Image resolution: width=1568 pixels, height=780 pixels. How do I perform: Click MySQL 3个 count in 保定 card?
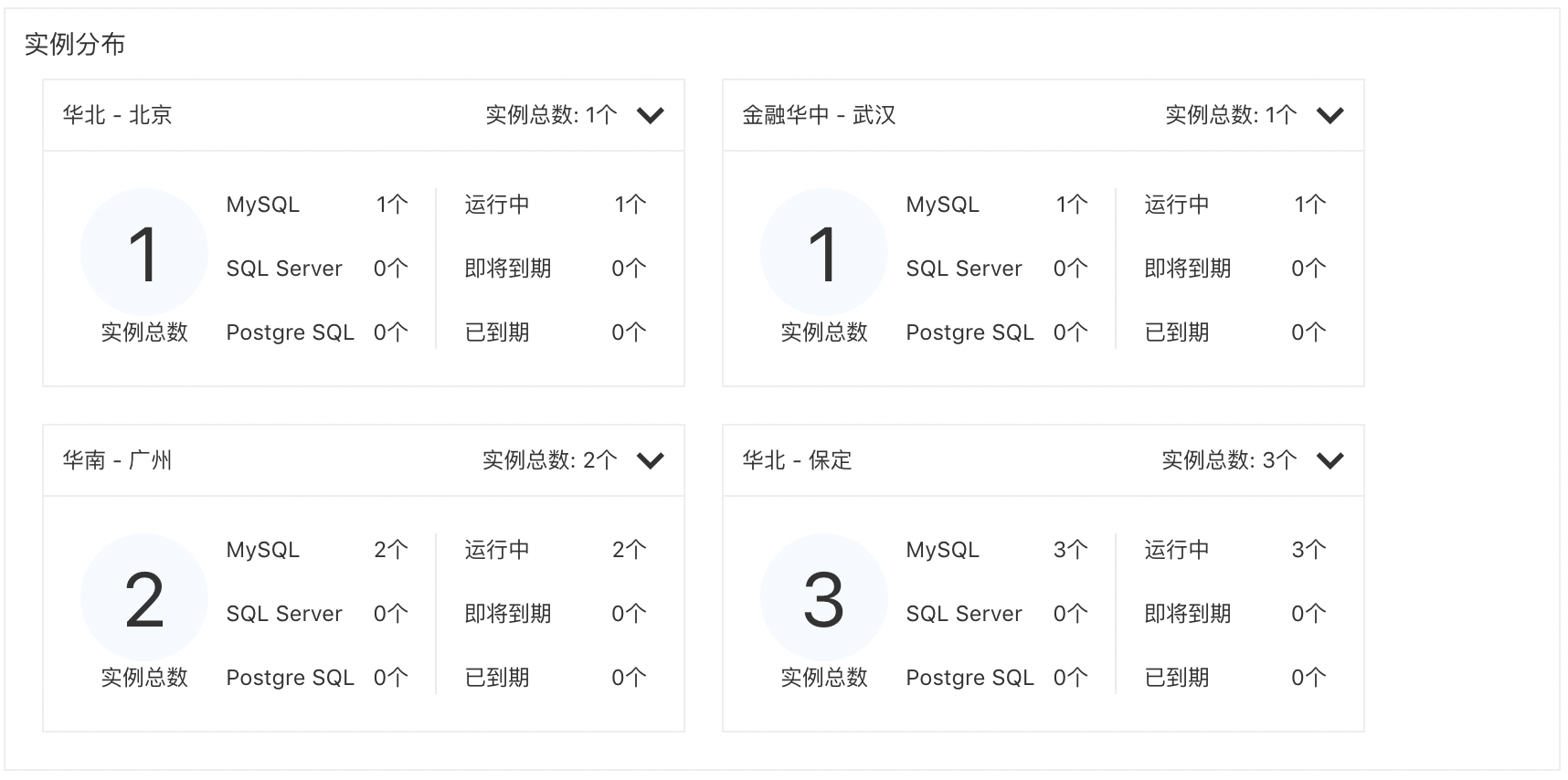coord(1071,550)
